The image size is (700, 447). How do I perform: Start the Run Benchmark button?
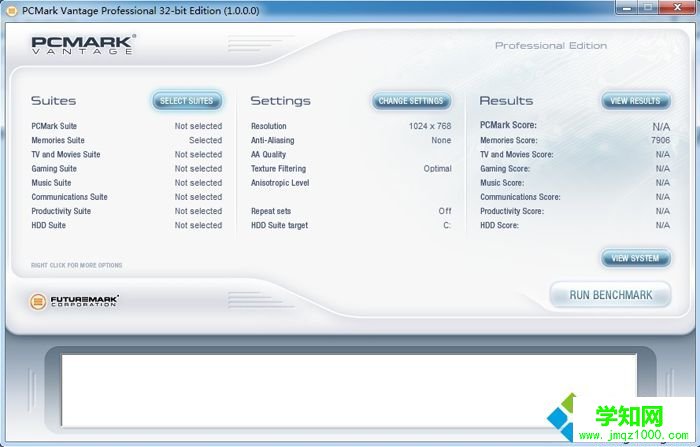coord(610,295)
